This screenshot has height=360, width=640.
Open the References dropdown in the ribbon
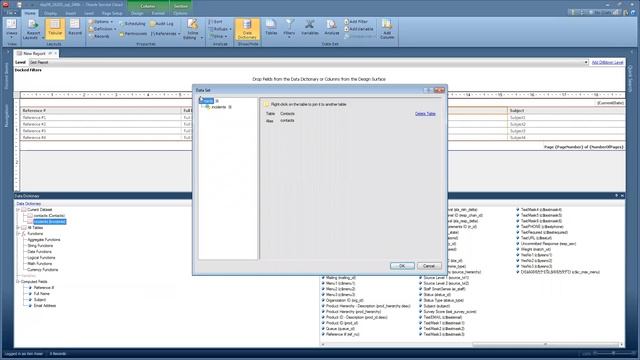click(x=165, y=34)
